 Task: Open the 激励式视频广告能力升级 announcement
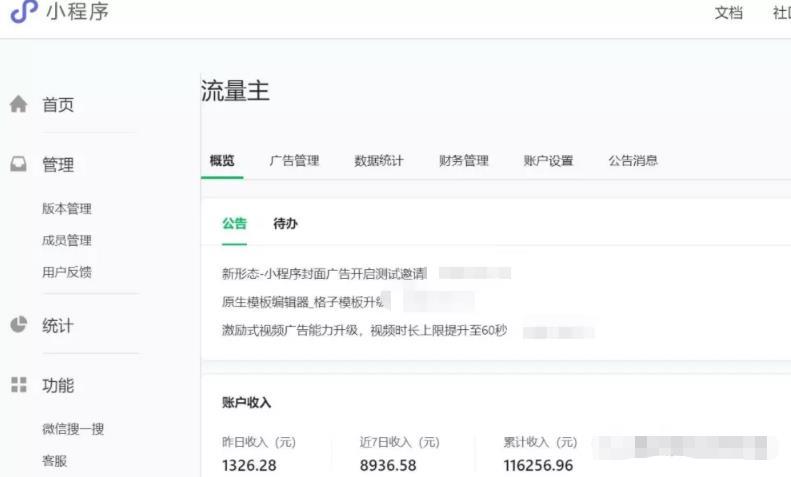pyautogui.click(x=364, y=331)
